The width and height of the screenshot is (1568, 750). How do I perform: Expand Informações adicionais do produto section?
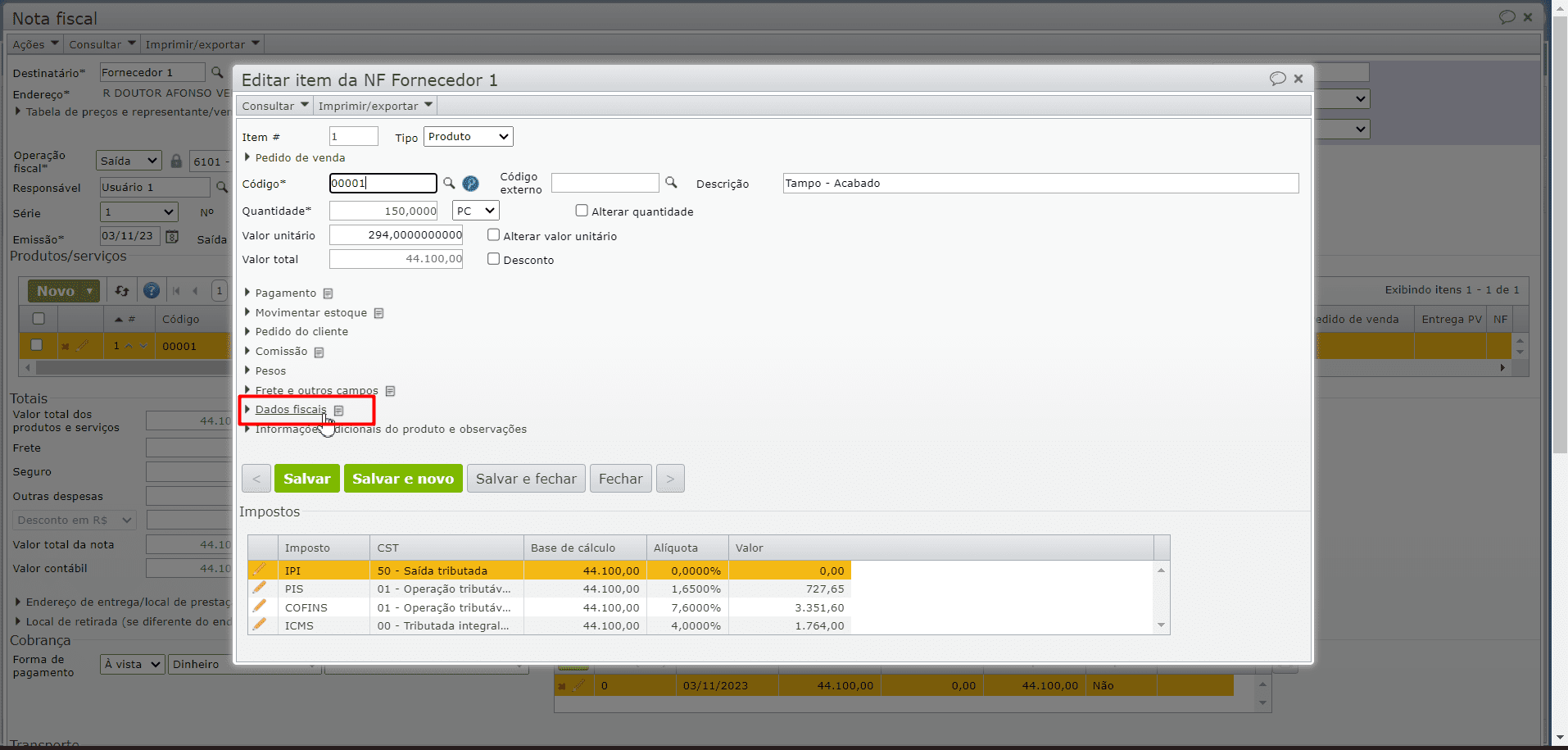385,429
